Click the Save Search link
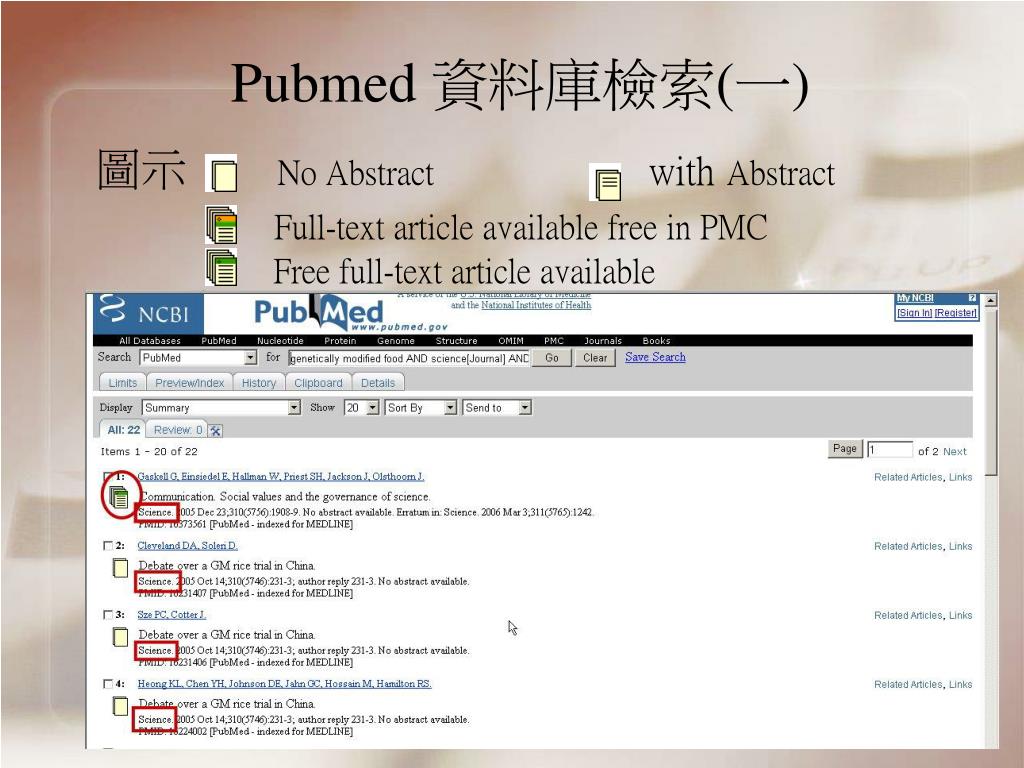The width and height of the screenshot is (1024, 768). (x=655, y=357)
